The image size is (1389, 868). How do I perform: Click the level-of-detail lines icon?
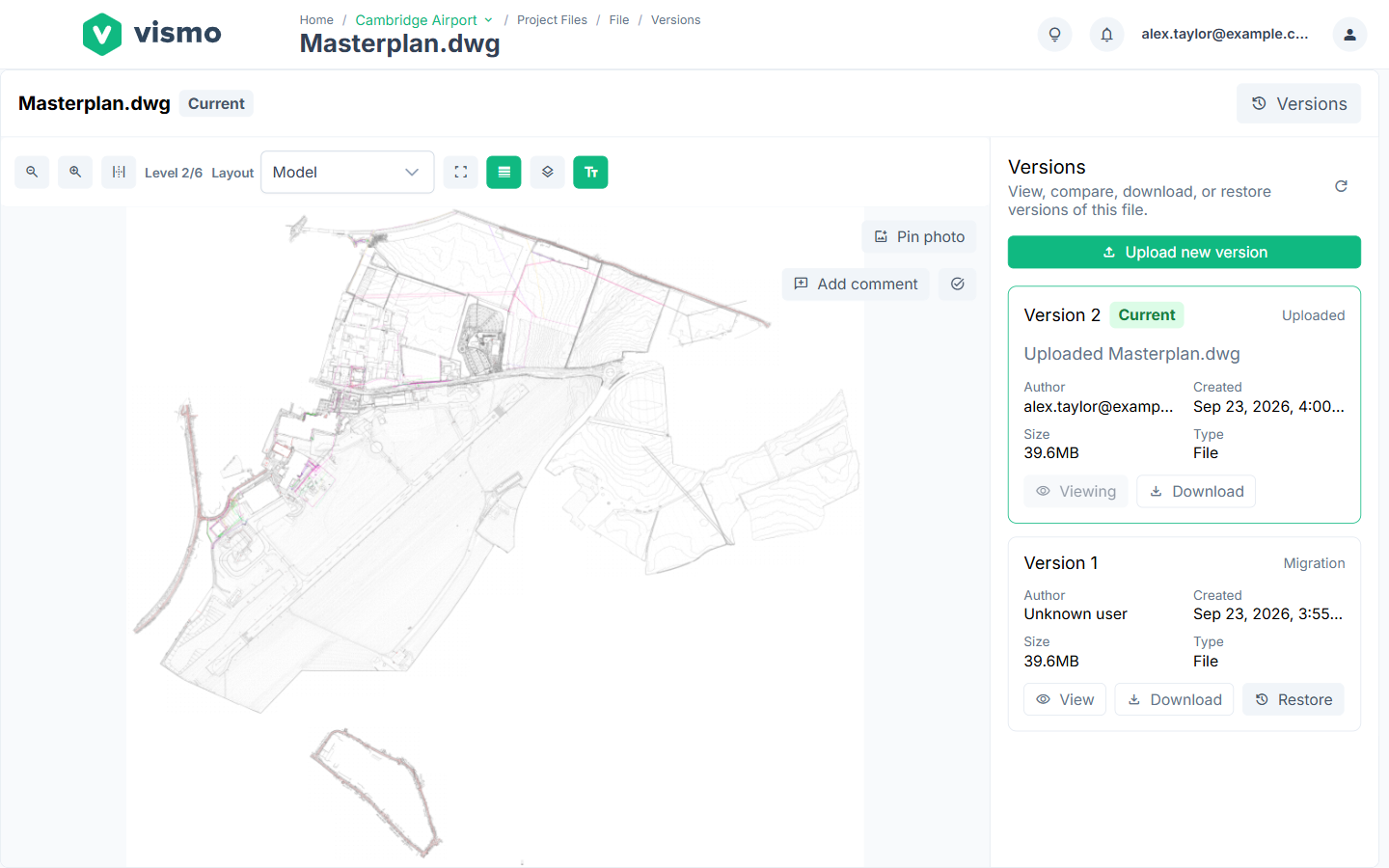pos(119,172)
